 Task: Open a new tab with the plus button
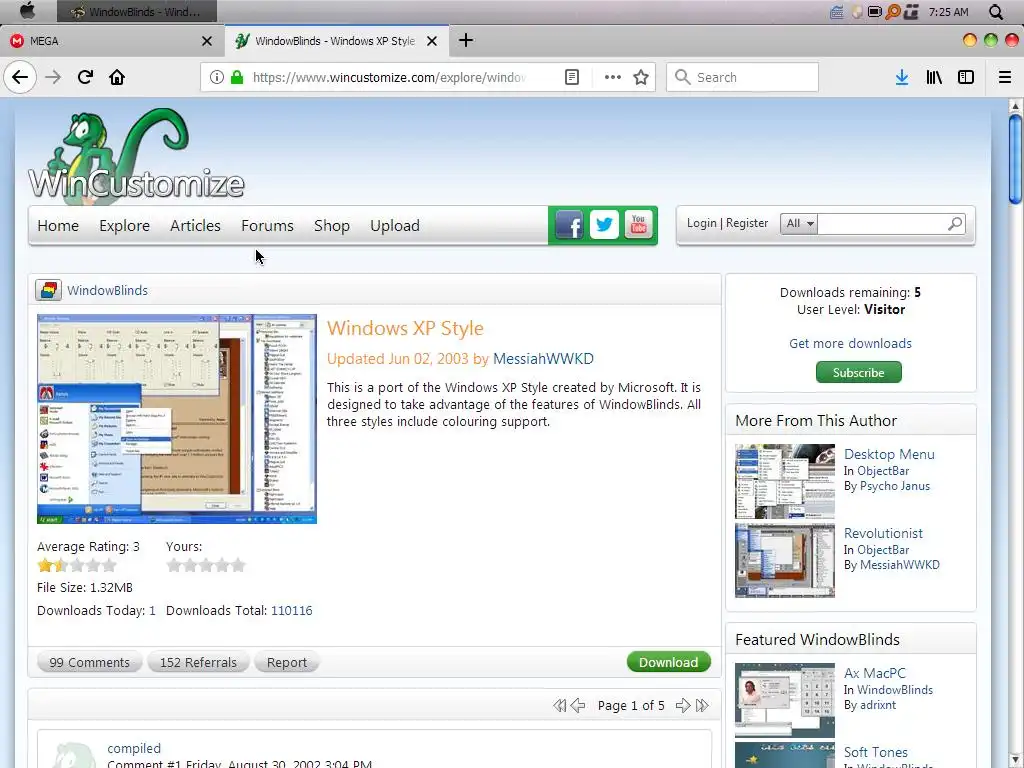[x=466, y=40]
